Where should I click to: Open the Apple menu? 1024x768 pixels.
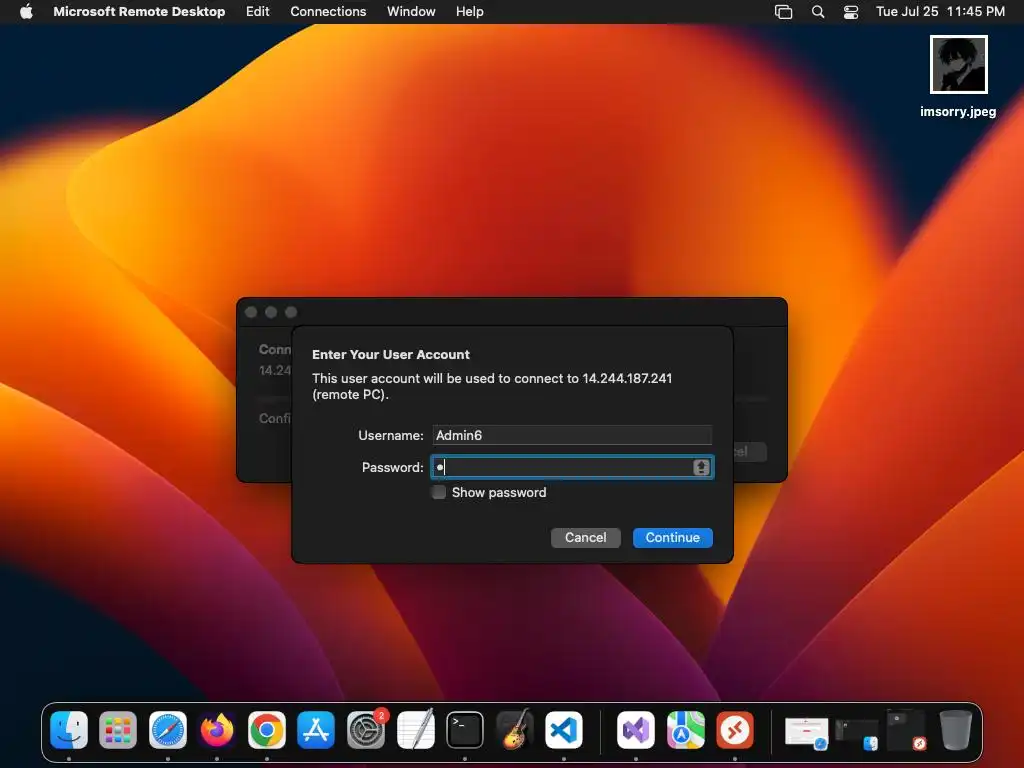click(26, 12)
